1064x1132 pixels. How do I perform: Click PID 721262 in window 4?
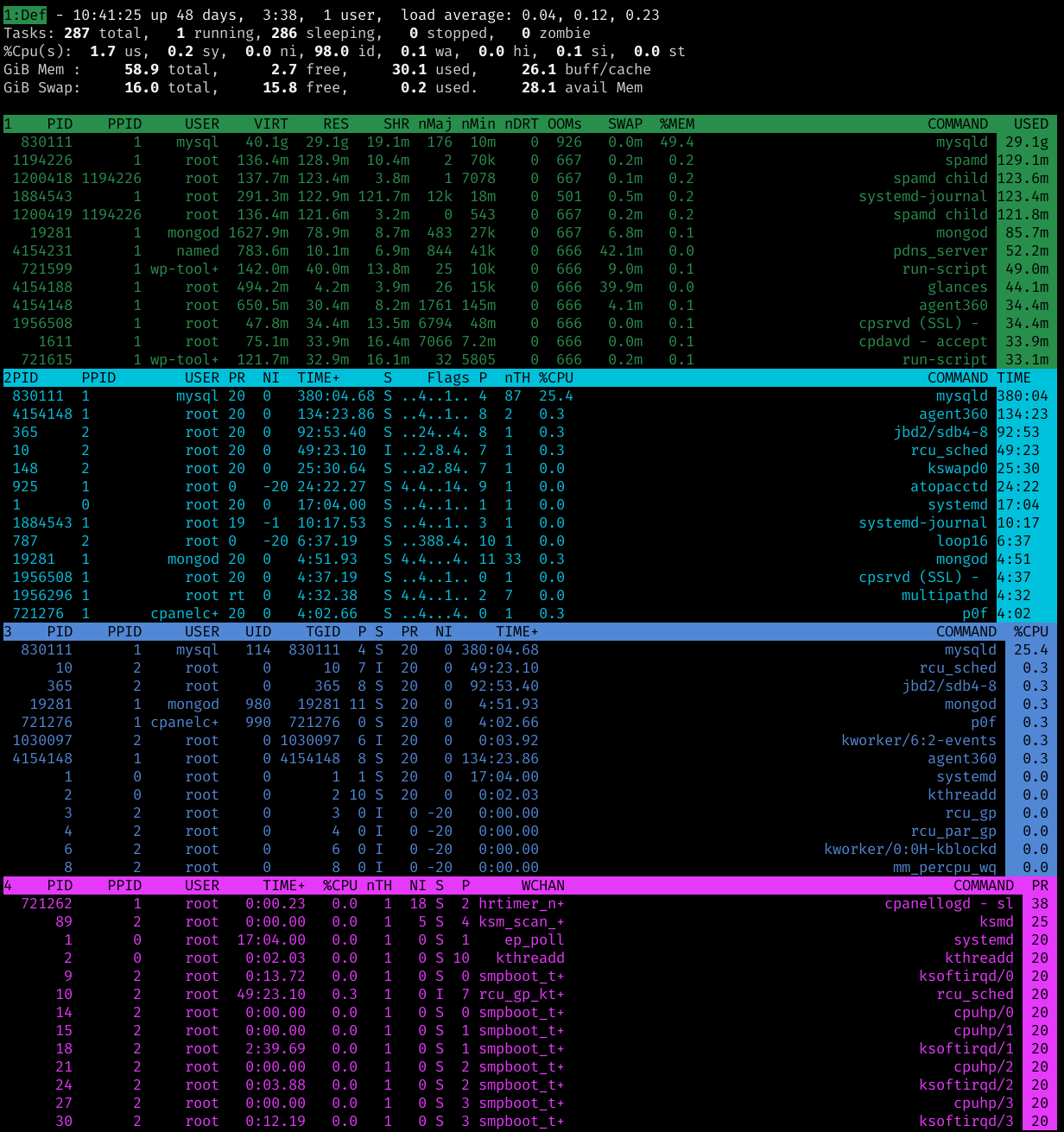[x=47, y=903]
